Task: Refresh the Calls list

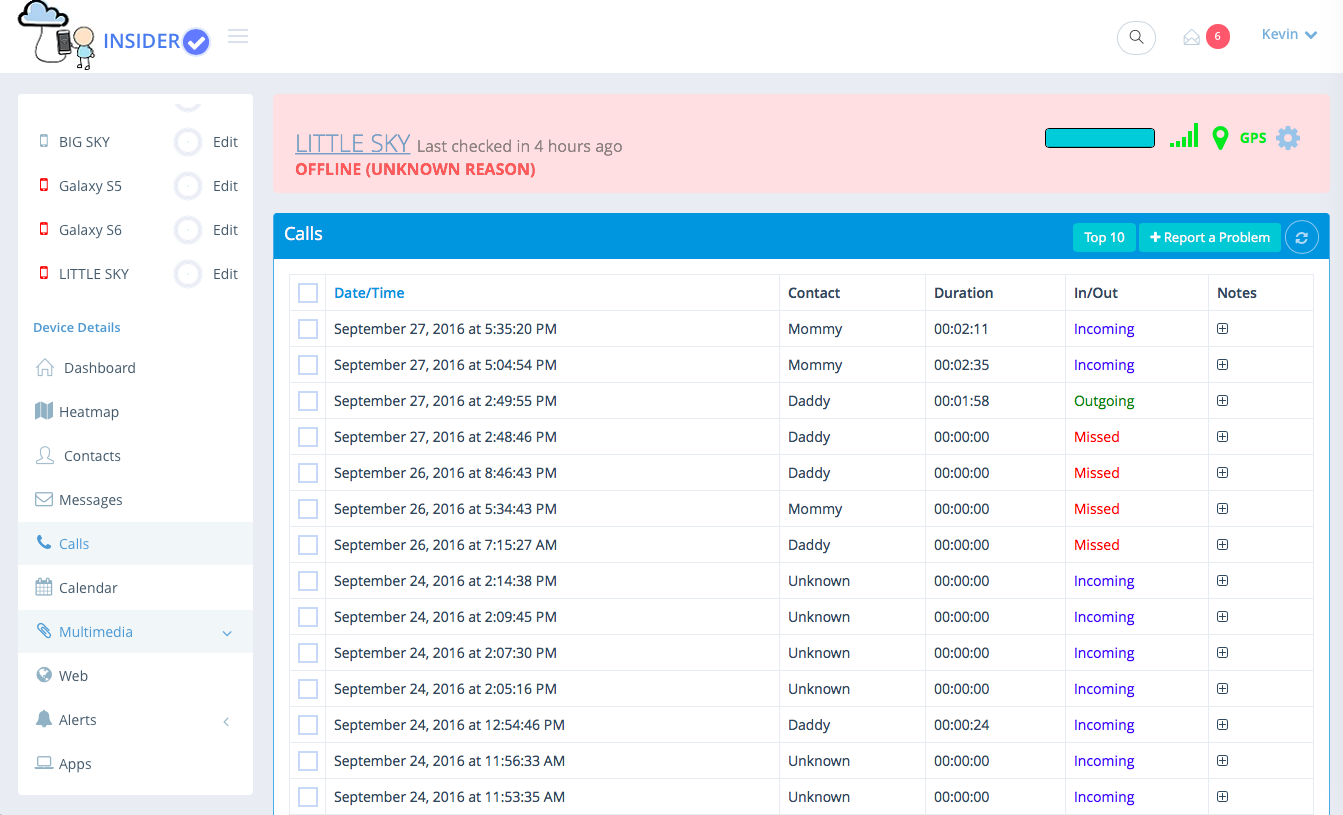Action: click(1301, 237)
